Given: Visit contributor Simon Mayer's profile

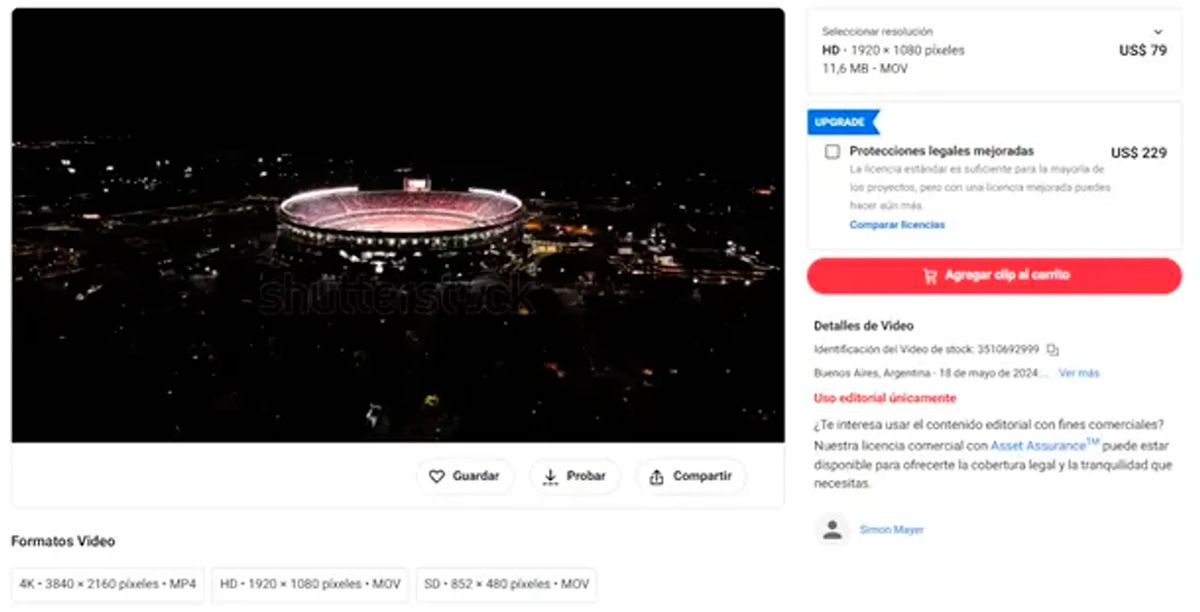Looking at the screenshot, I should point(892,530).
